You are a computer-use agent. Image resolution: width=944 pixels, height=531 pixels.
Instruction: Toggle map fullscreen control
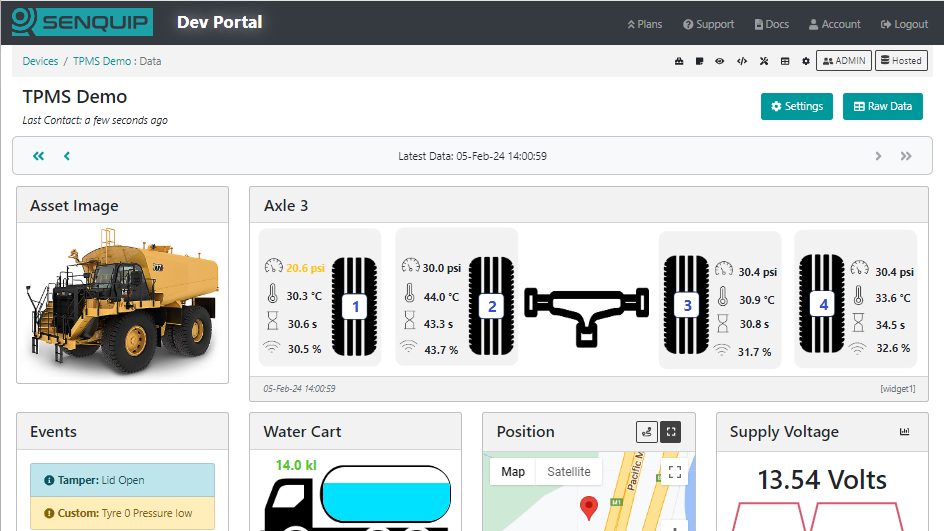(x=675, y=472)
